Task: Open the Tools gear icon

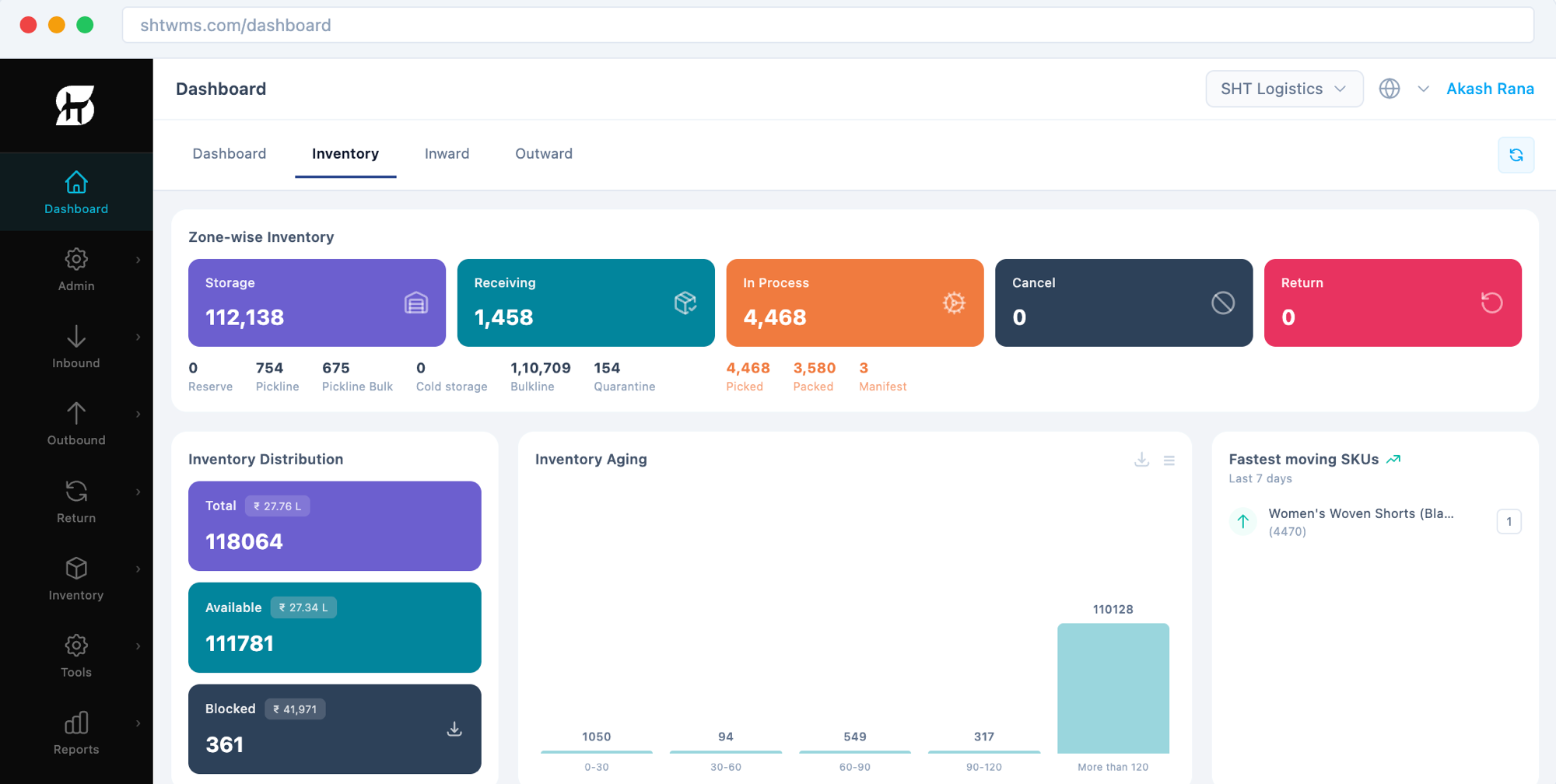Action: point(76,645)
